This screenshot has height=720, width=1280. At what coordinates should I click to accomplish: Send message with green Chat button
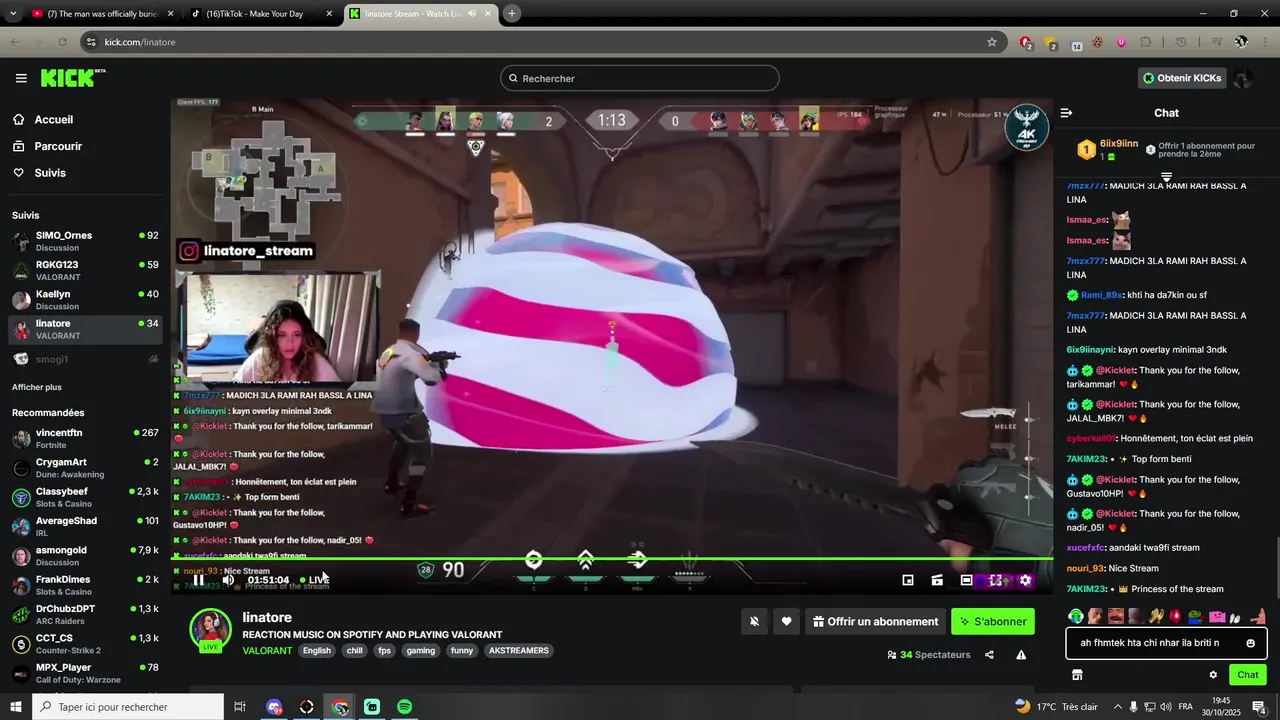point(1248,675)
